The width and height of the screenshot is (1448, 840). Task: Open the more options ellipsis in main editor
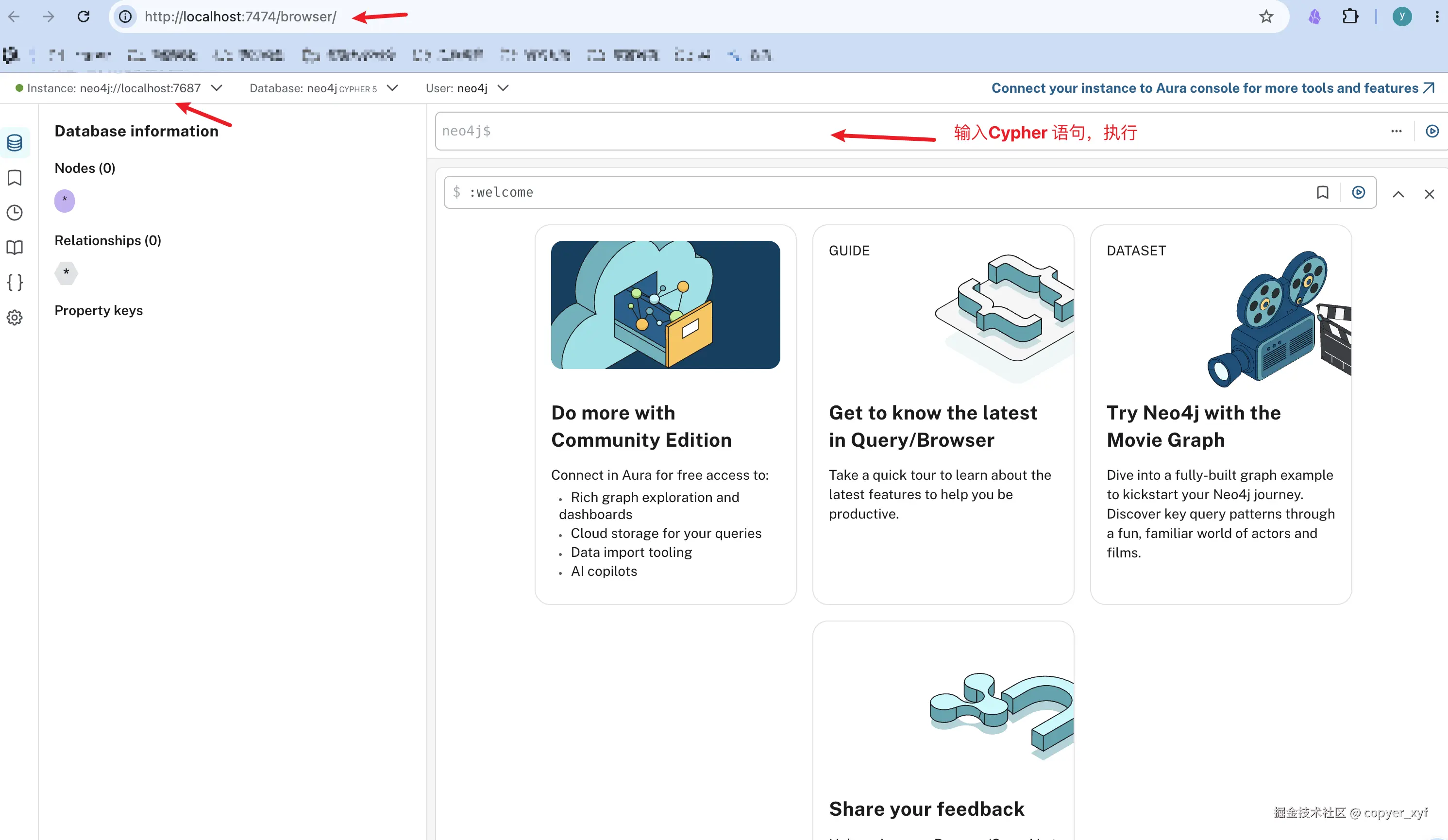click(x=1397, y=131)
